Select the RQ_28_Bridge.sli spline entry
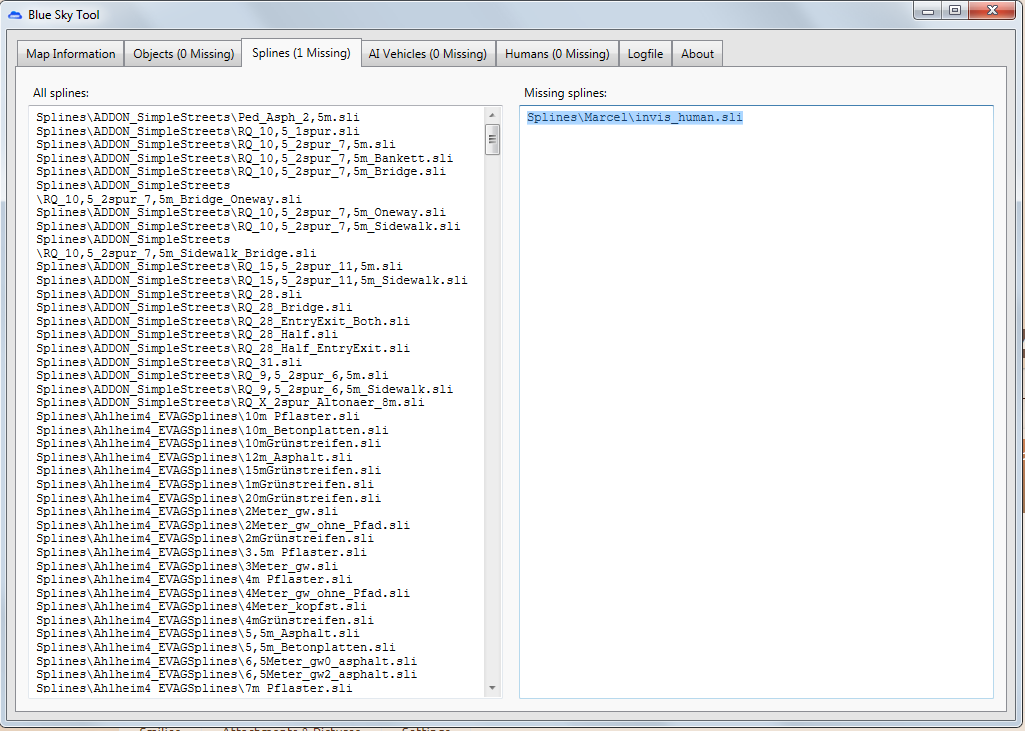The width and height of the screenshot is (1025, 731). coord(194,308)
